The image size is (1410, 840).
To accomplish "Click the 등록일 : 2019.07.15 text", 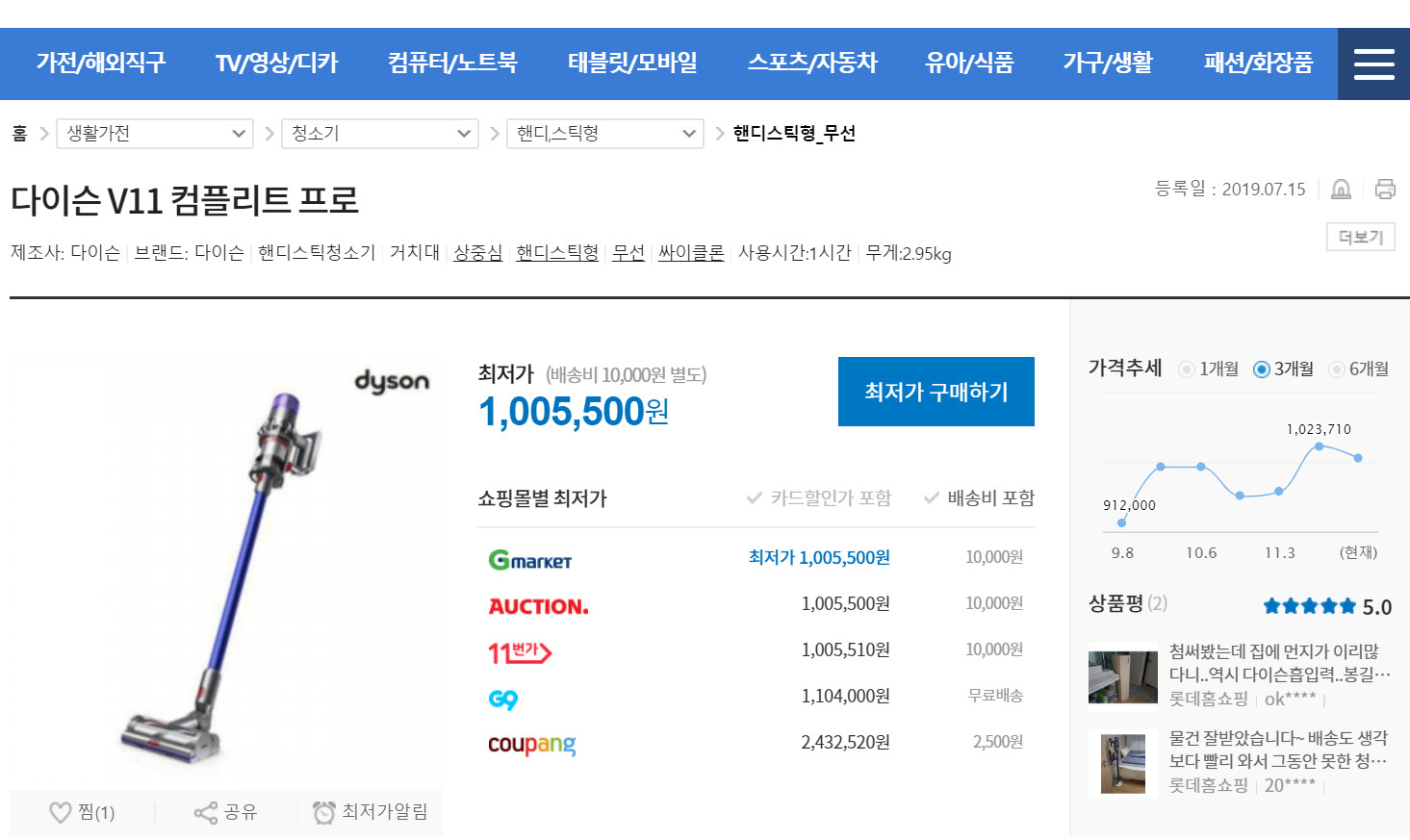I will (1230, 189).
